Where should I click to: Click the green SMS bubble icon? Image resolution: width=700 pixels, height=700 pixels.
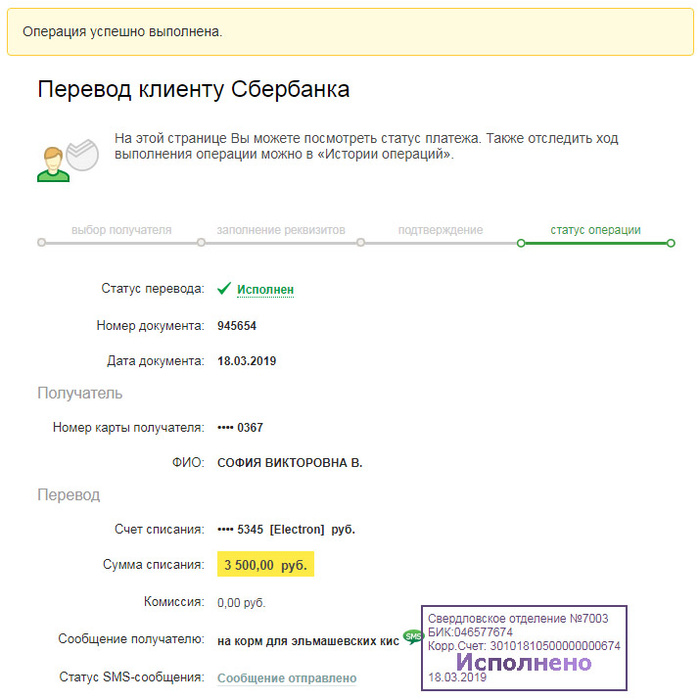click(x=412, y=636)
